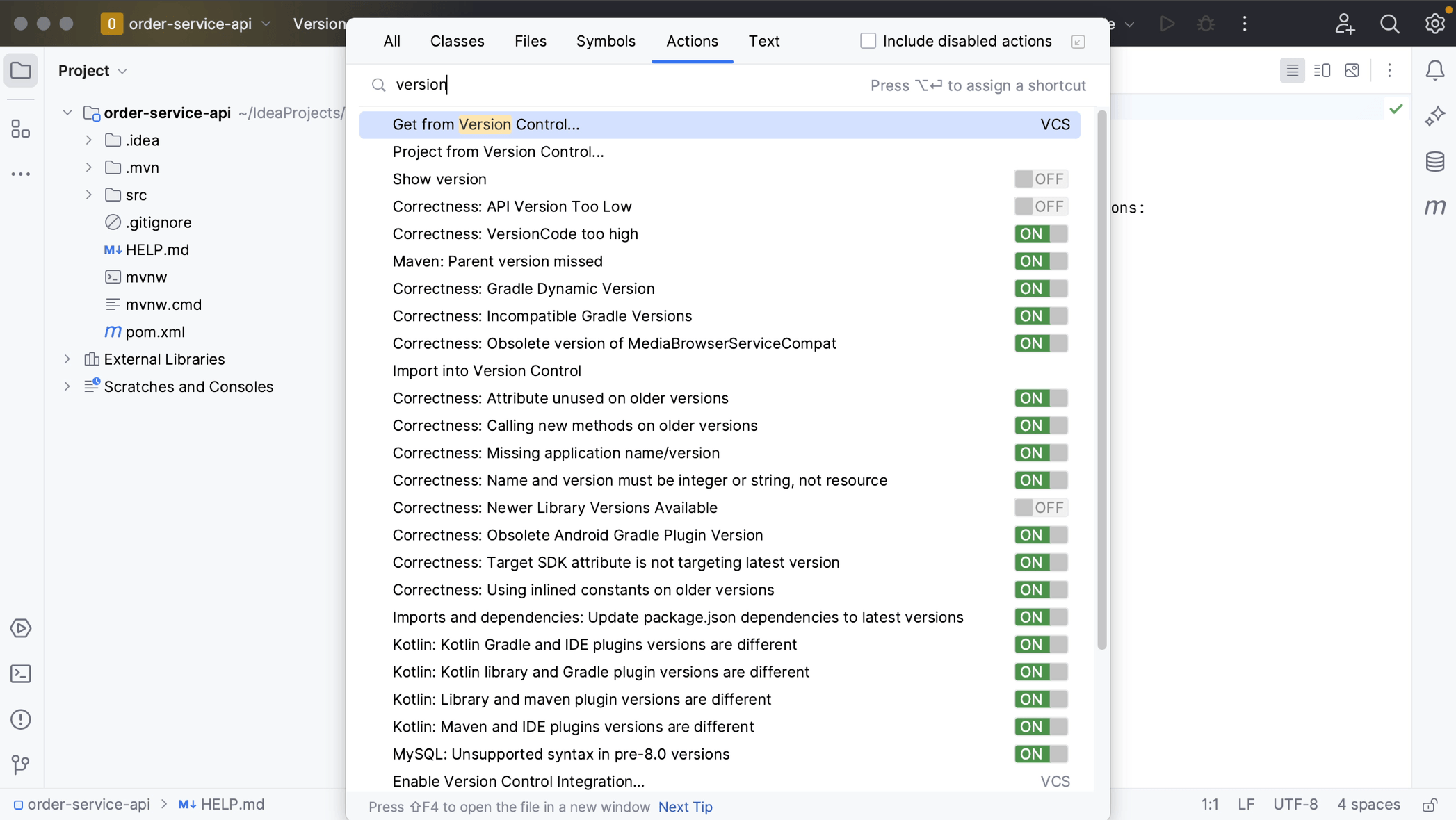Screen dimensions: 1456x820
Task: Open the Services run tool icon
Action: click(x=21, y=628)
